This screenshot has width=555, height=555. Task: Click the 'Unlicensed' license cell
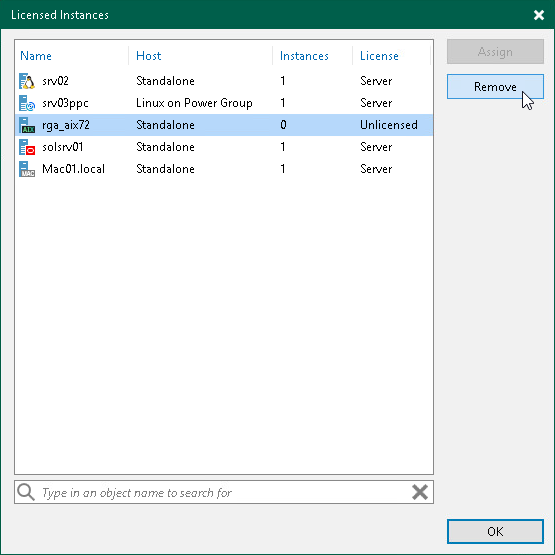[x=389, y=125]
